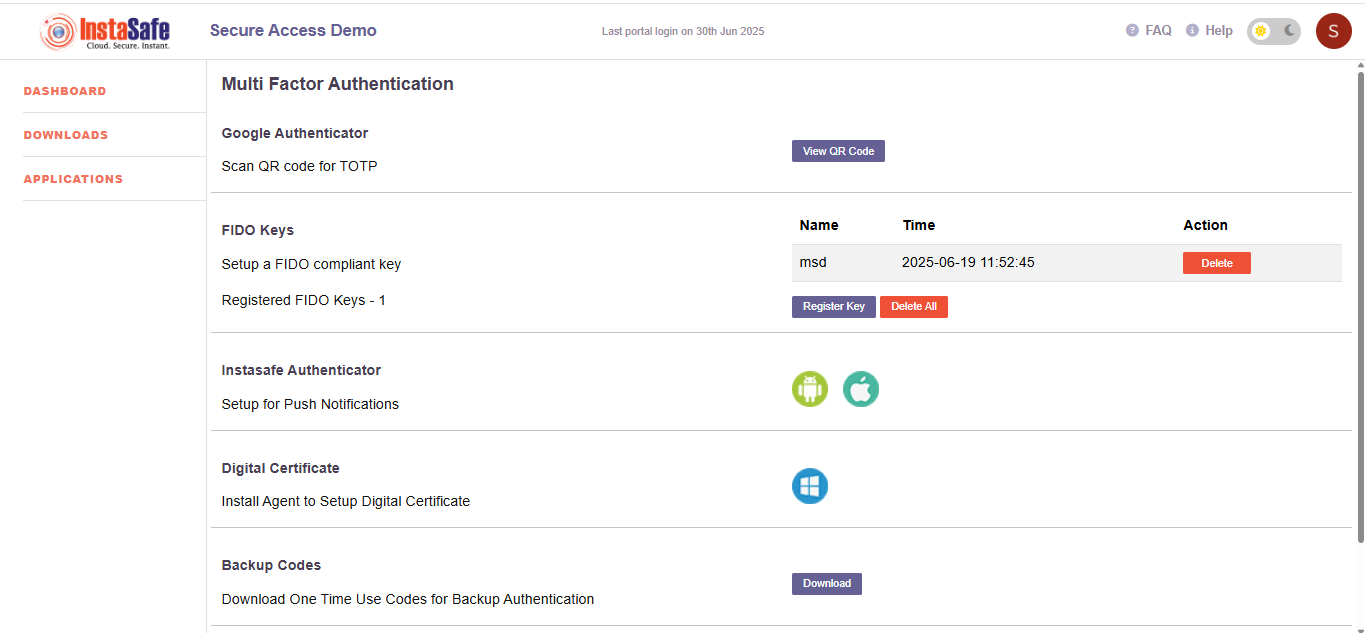Viewport: 1365px width, 633px height.
Task: Open the Android authenticator download icon
Action: coord(810,389)
